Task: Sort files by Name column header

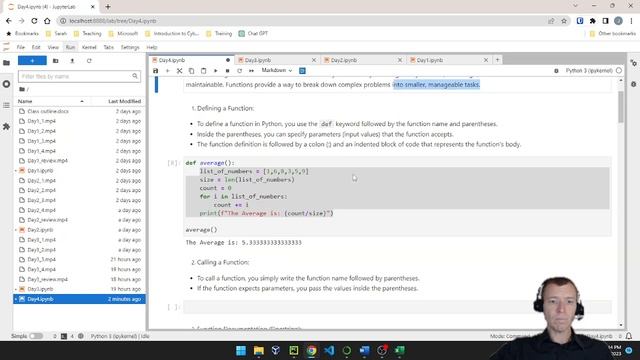Action: pyautogui.click(x=51, y=101)
